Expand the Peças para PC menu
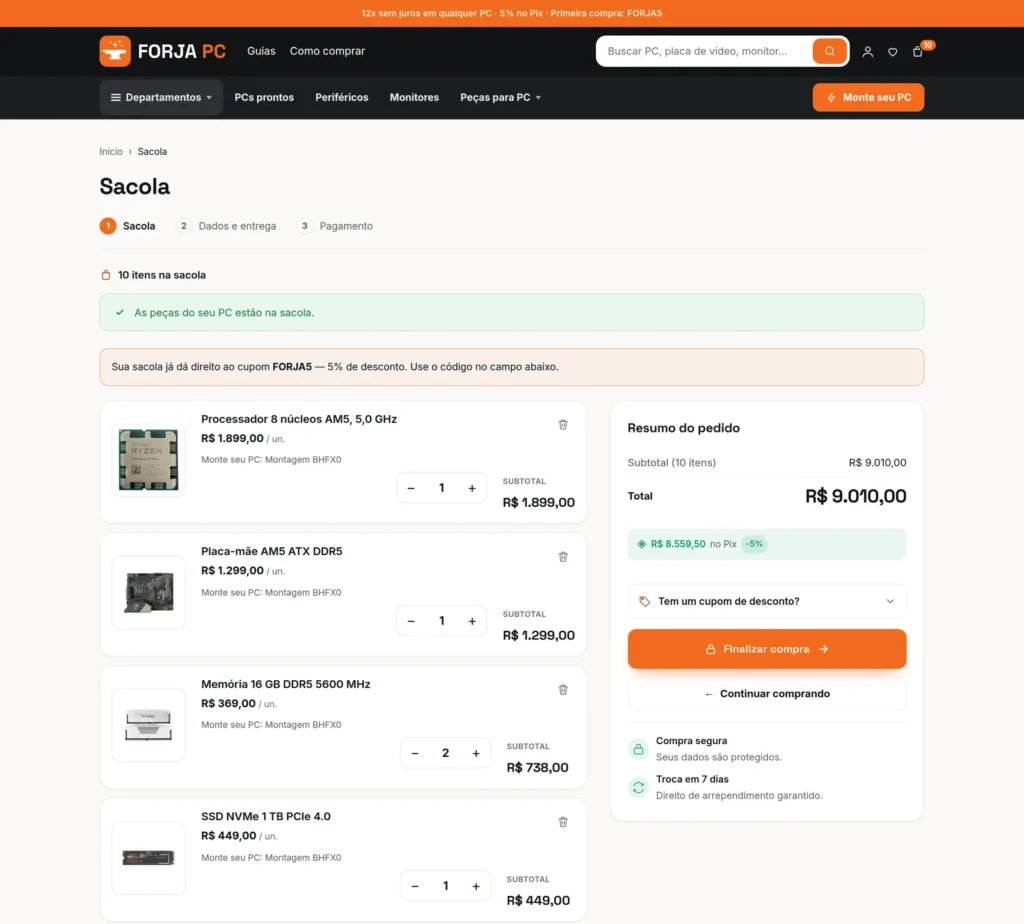1024x924 pixels. (x=500, y=97)
